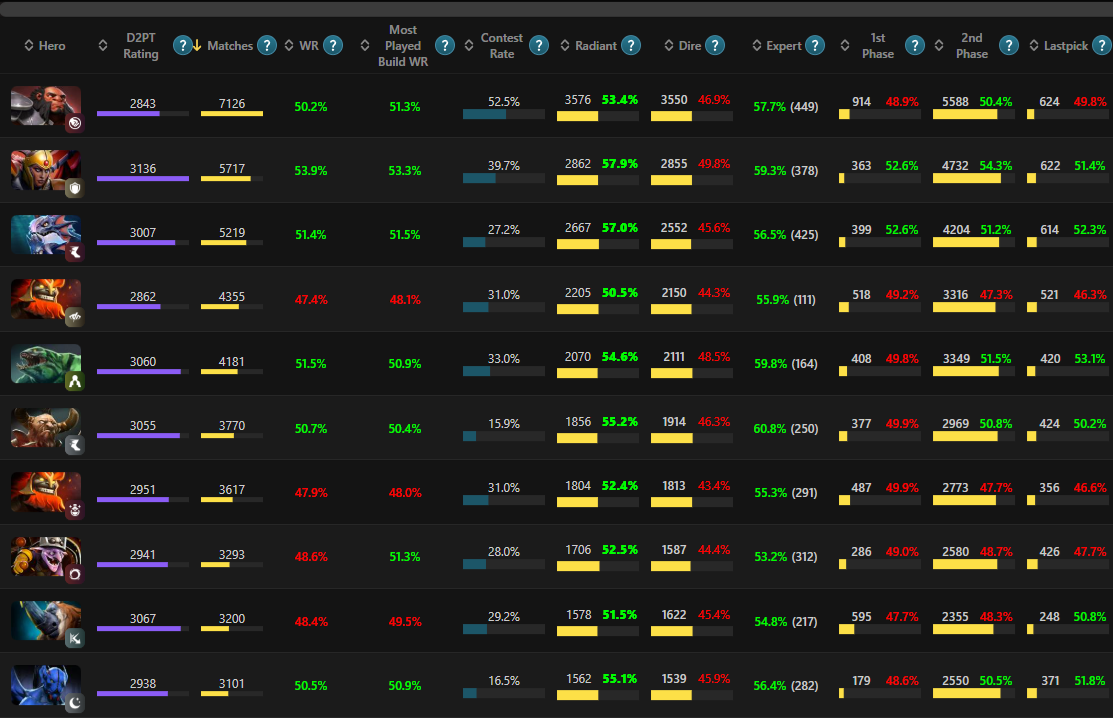Click the descending sort arrow beside Matches
The height and width of the screenshot is (718, 1113).
pyautogui.click(x=197, y=45)
